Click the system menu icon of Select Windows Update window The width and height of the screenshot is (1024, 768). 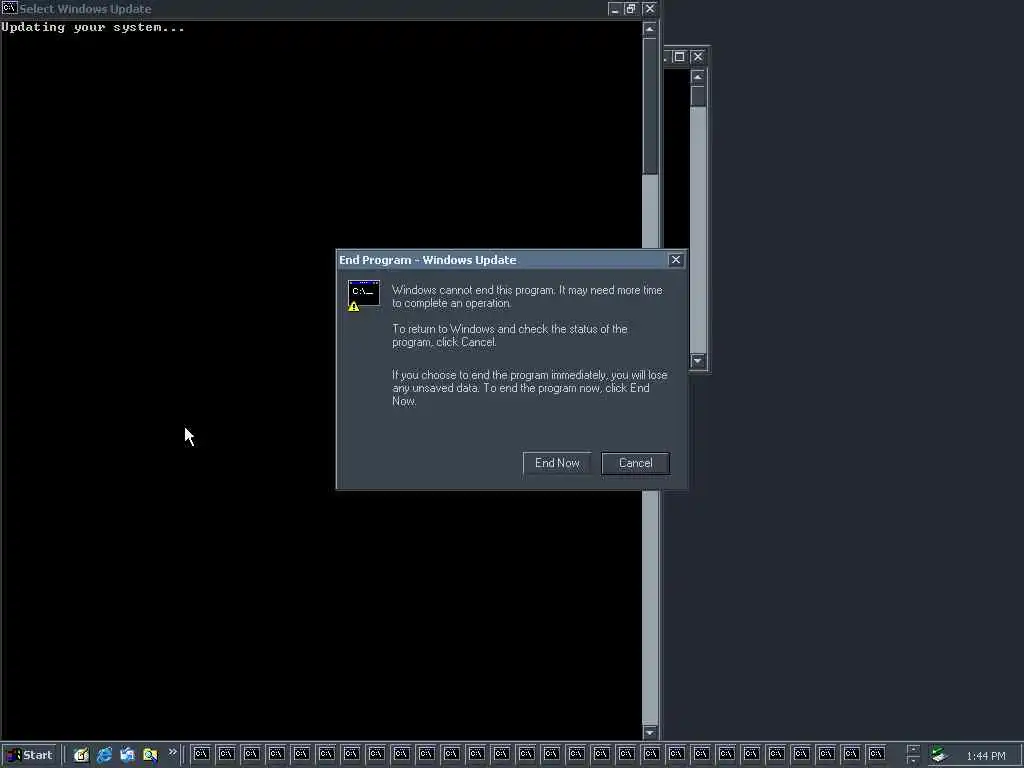pos(9,8)
